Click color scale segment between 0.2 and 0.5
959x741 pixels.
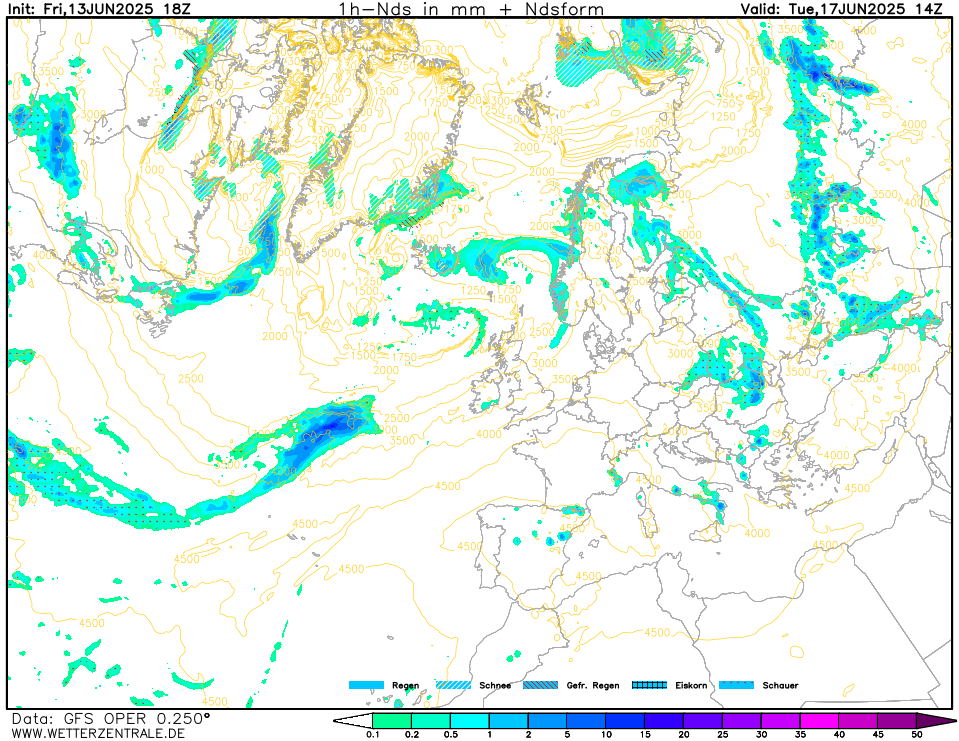point(431,721)
